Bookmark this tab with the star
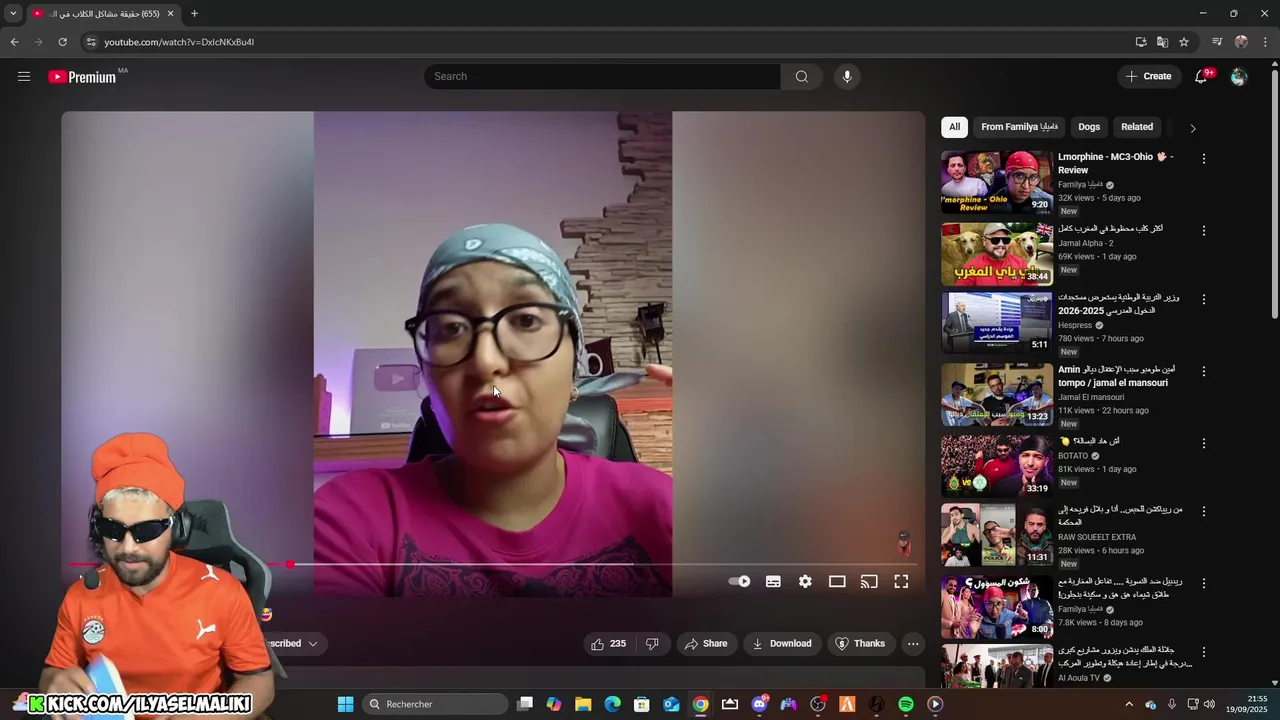This screenshot has height=720, width=1280. pos(1184,42)
